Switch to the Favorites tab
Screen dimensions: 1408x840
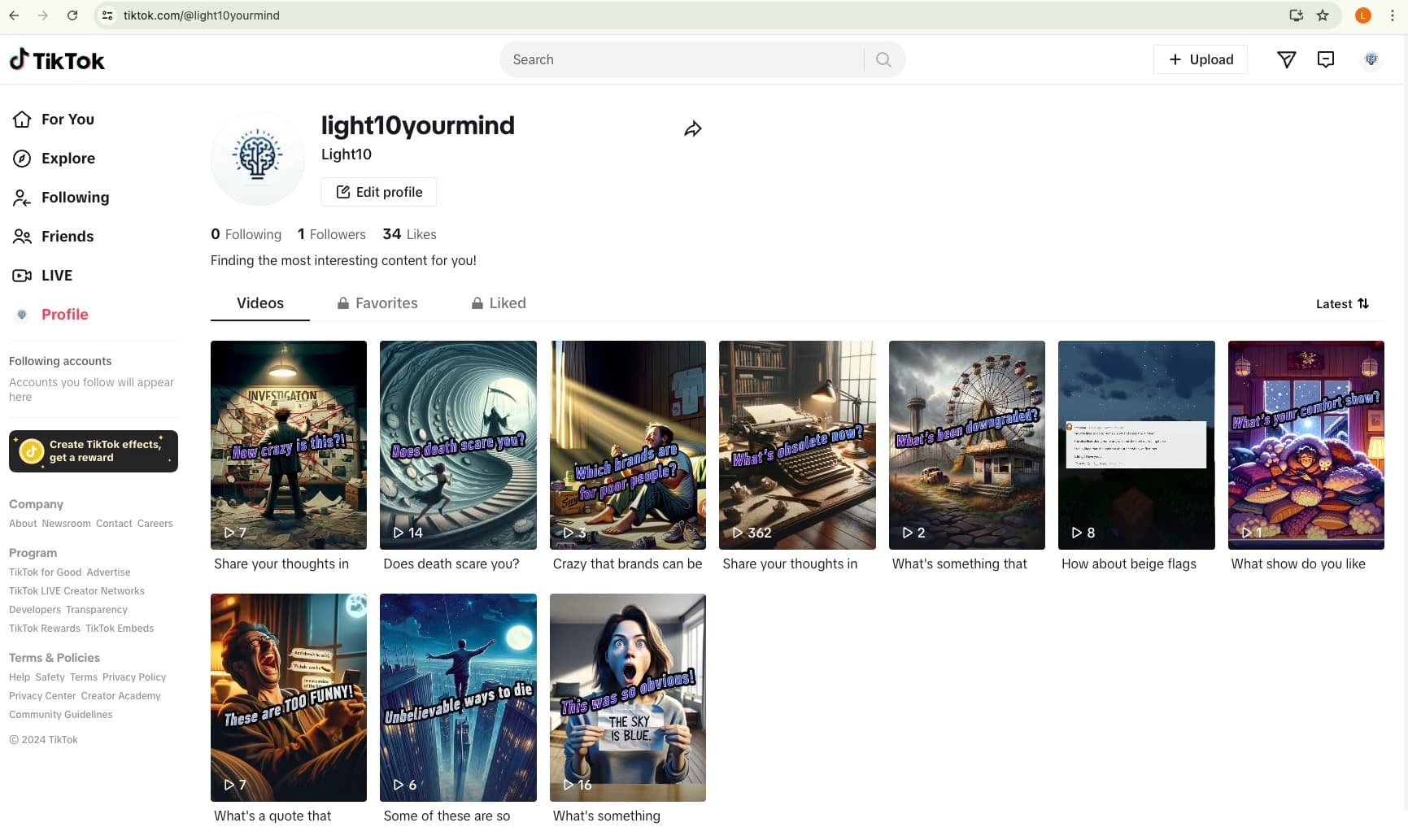coord(377,303)
